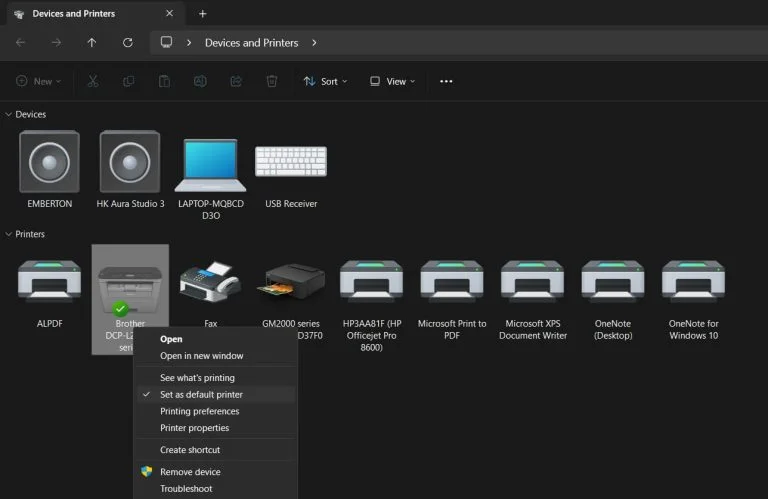
Task: Go up one folder level
Action: pos(92,43)
